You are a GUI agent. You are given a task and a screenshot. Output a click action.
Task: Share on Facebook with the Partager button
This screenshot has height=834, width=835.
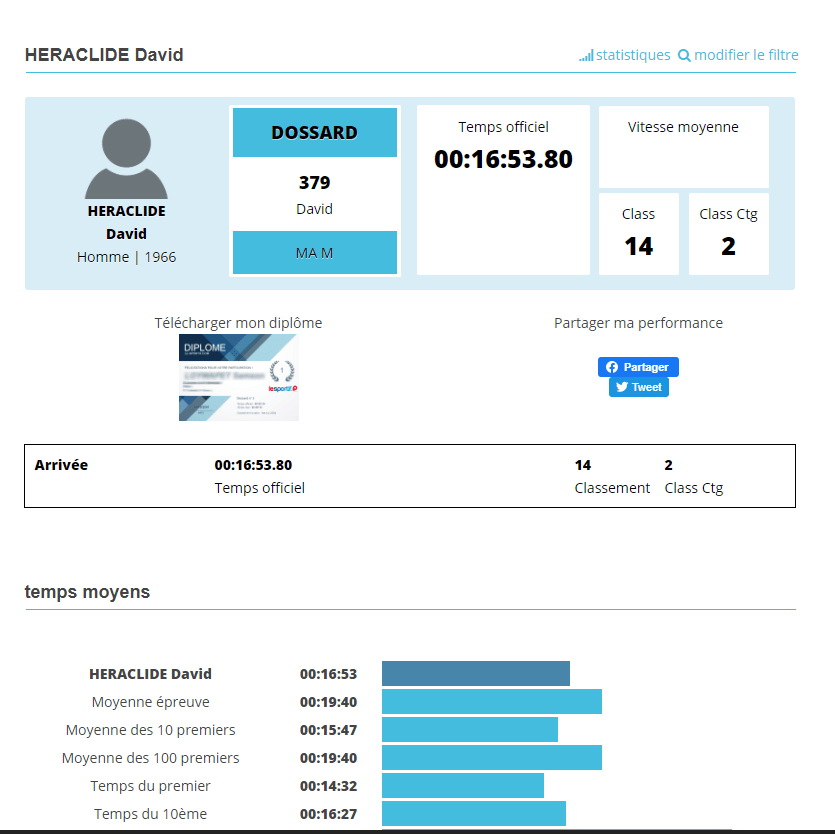(x=638, y=367)
